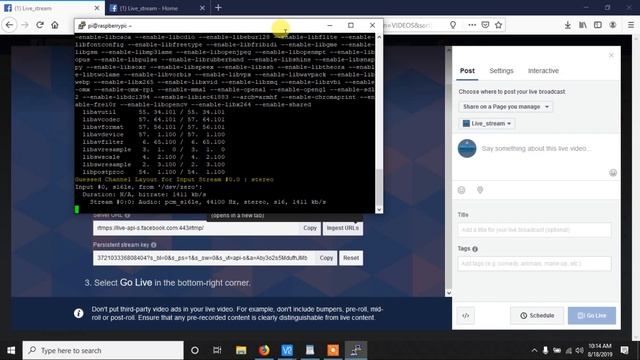Maximize the pi@raspberrypi terminal window
Screen dimensions: 640x360
[x=351, y=25]
